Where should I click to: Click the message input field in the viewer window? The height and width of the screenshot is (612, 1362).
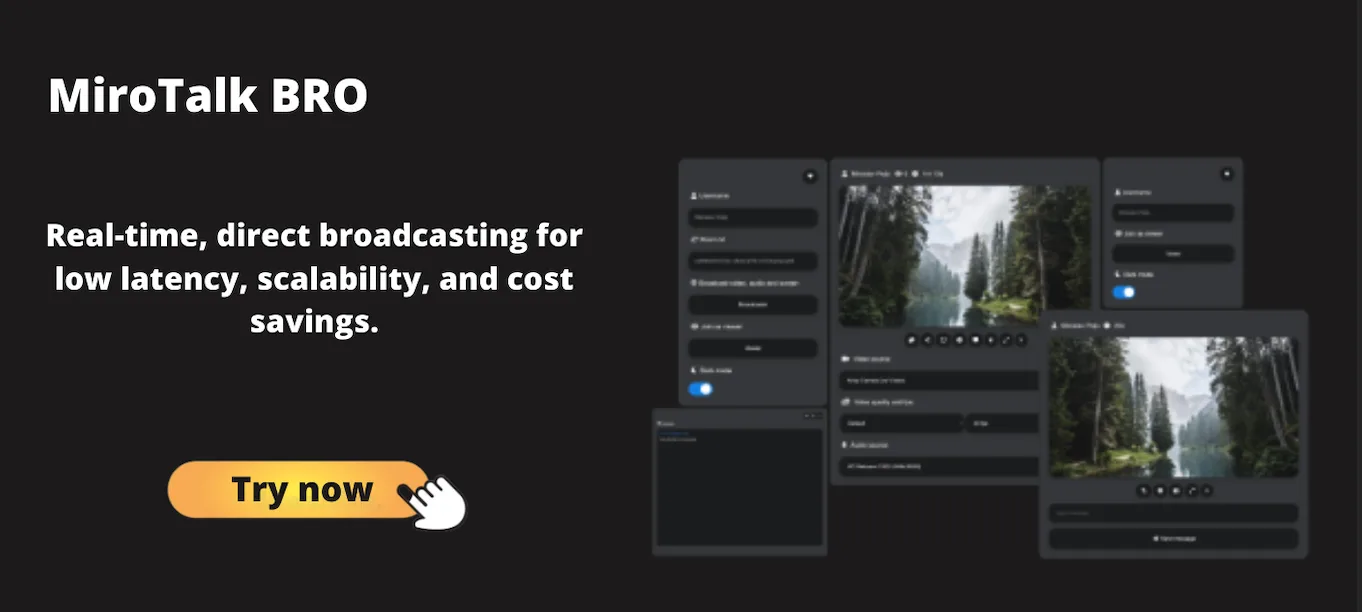point(1173,513)
